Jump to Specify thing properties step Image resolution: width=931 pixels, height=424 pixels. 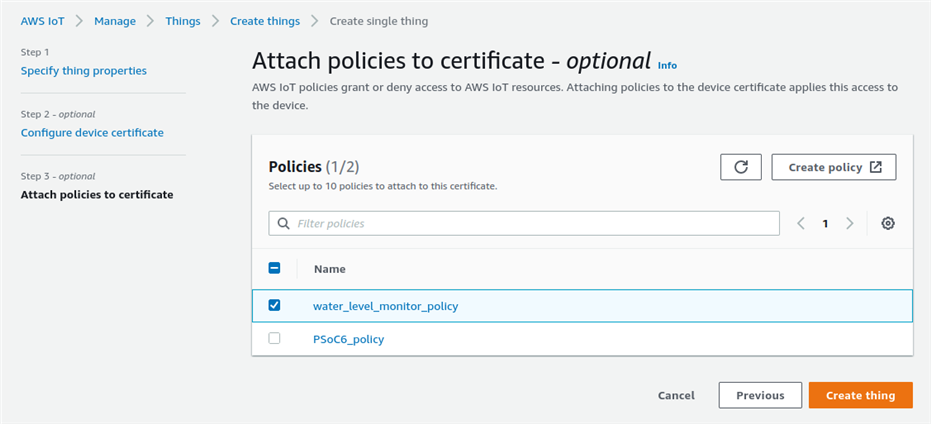tap(84, 71)
